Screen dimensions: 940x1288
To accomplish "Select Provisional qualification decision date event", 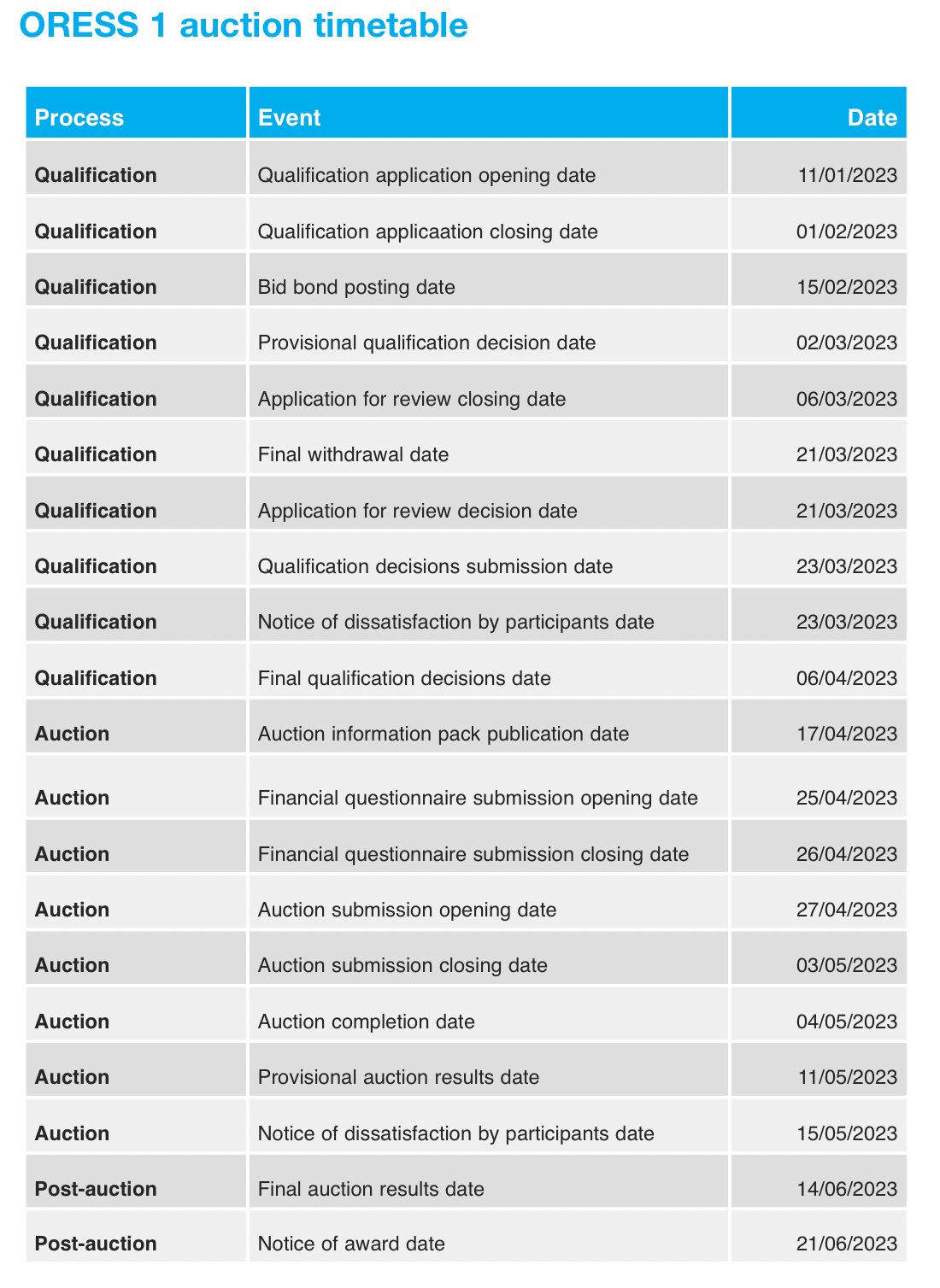I will (426, 342).
